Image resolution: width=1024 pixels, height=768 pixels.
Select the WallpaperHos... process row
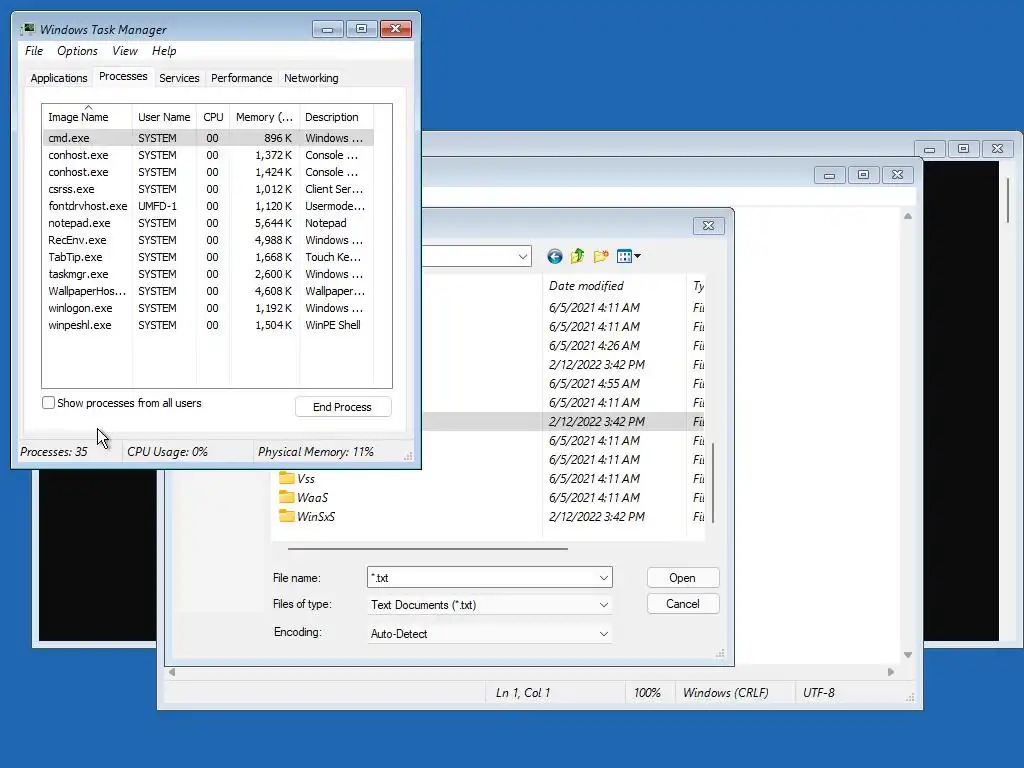pos(208,291)
